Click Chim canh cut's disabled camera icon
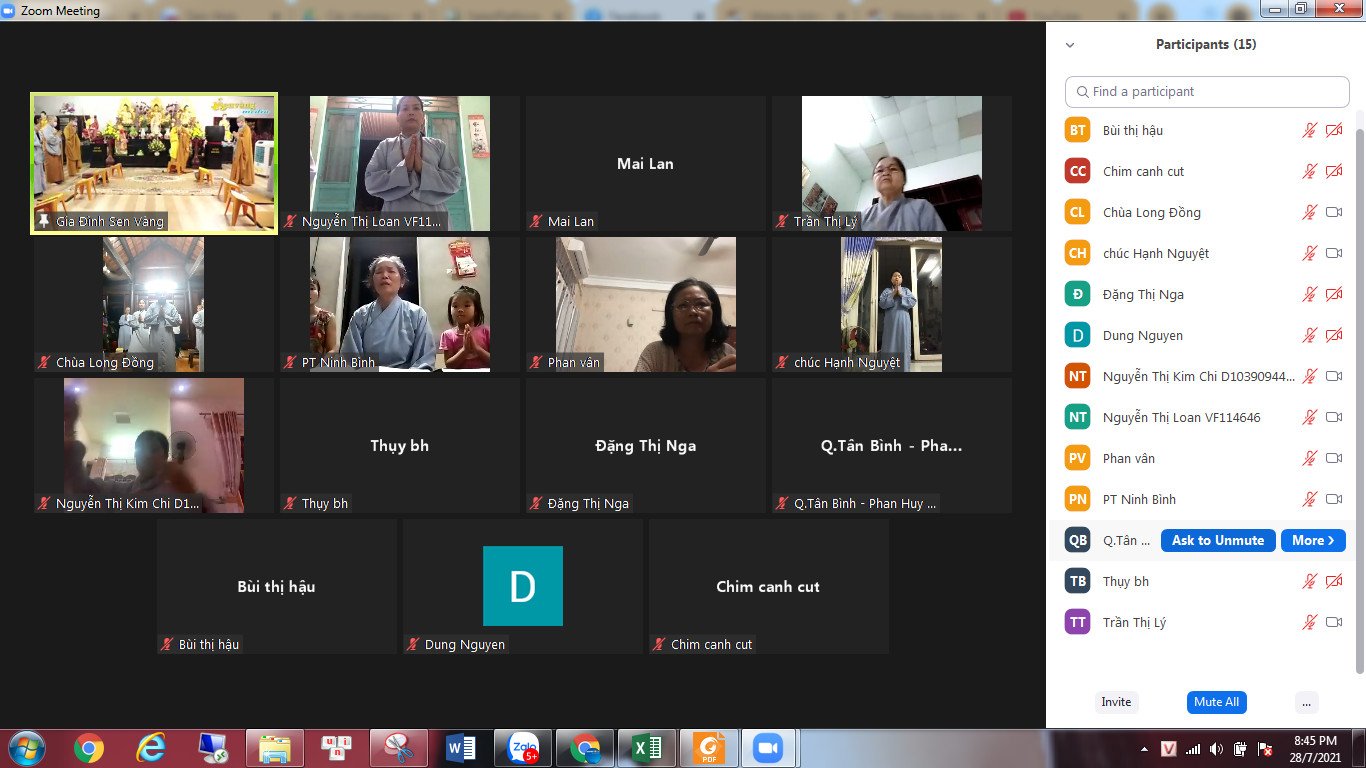1366x768 pixels. click(1333, 172)
